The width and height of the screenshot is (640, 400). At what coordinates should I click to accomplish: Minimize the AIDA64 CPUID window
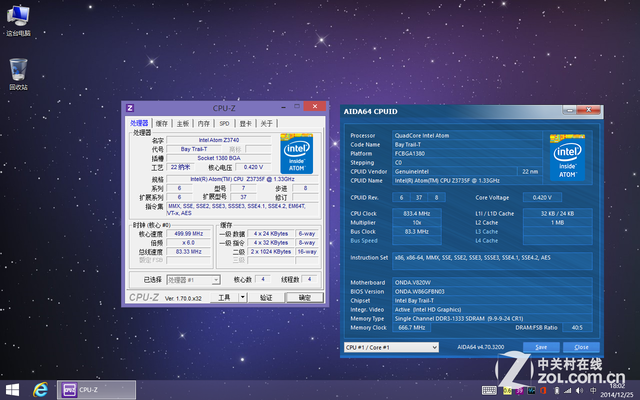click(569, 110)
